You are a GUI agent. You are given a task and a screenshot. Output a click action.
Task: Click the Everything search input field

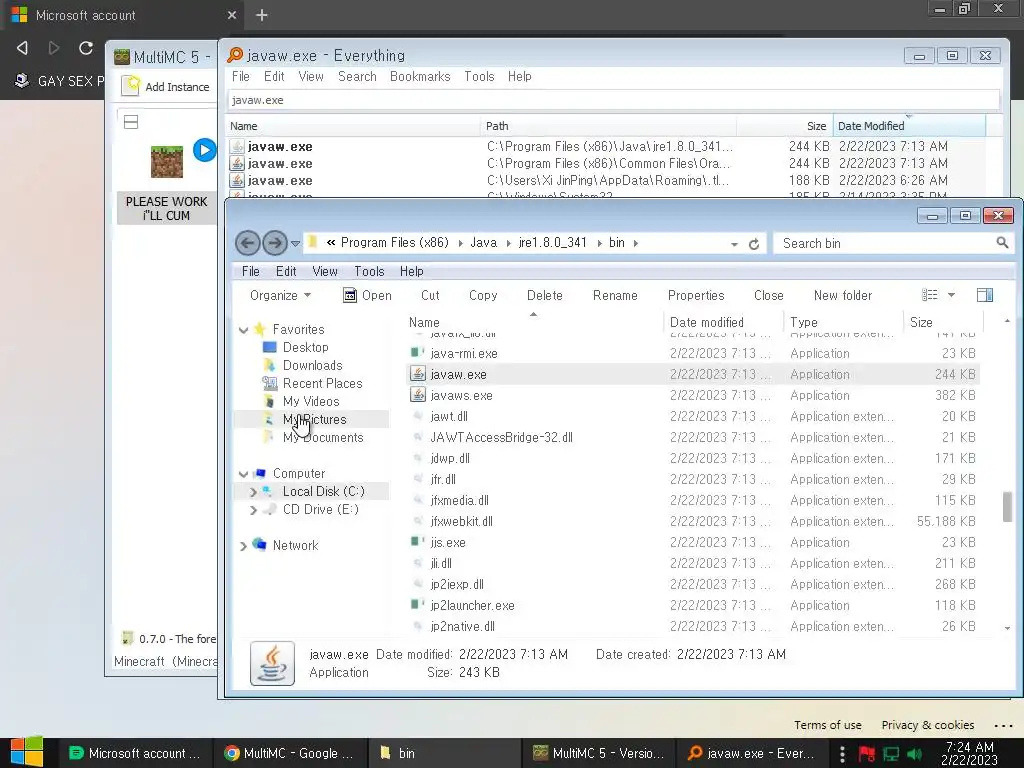[613, 100]
